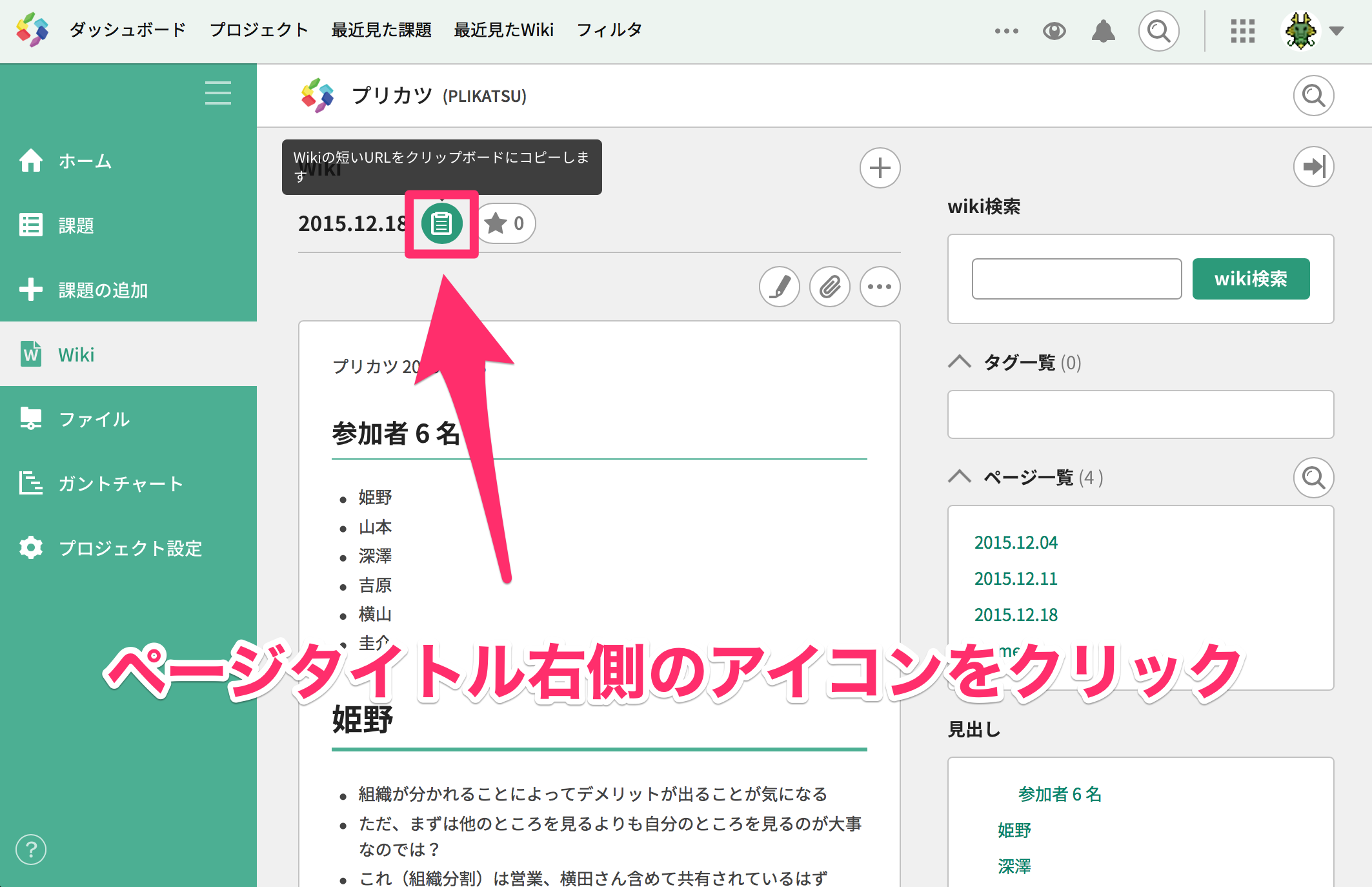
Task: Collapse the ページ一覧 section chevron
Action: coord(960,477)
